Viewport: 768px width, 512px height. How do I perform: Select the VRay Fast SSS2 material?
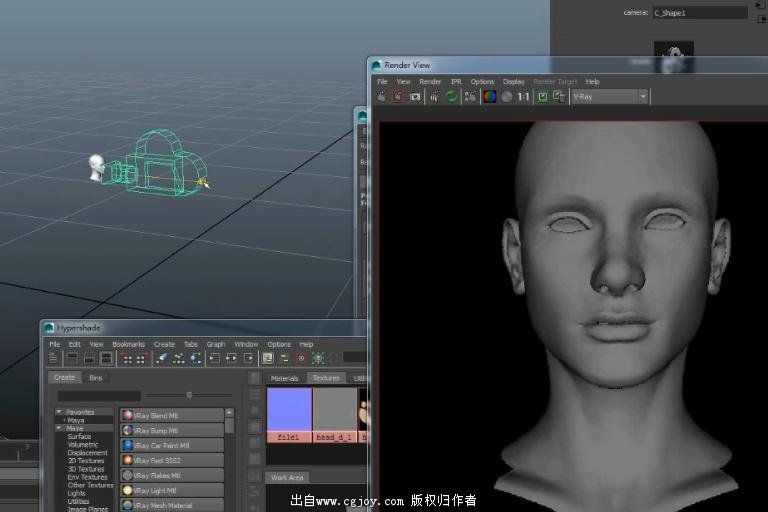(x=171, y=460)
